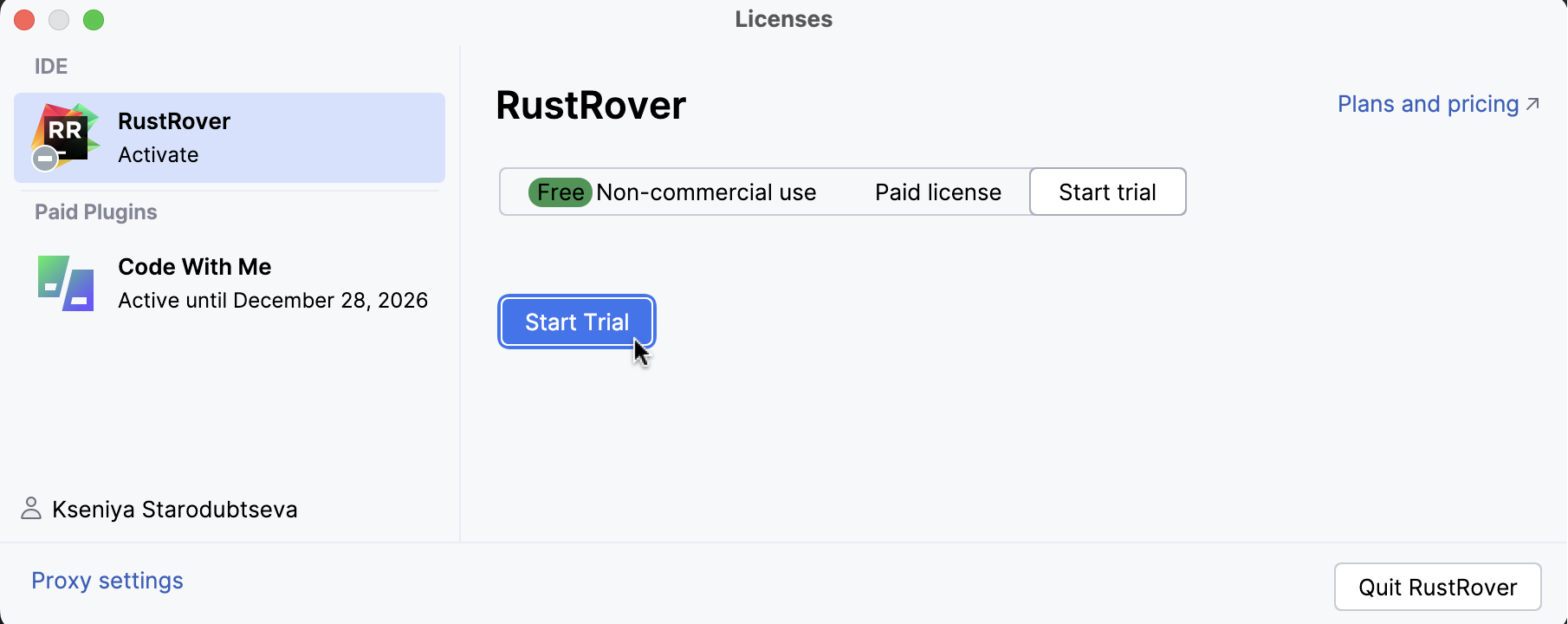
Task: Click the Code With Me plugin icon
Action: click(66, 283)
